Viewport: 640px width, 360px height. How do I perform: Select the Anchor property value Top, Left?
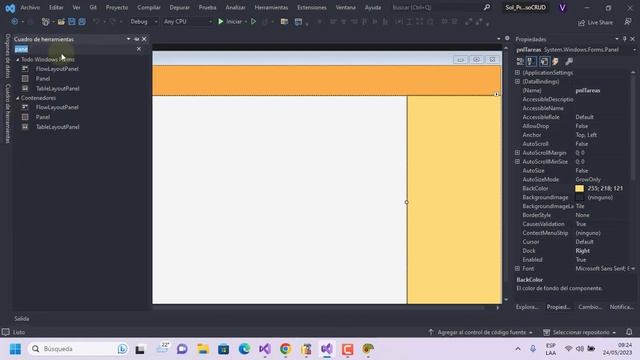586,135
